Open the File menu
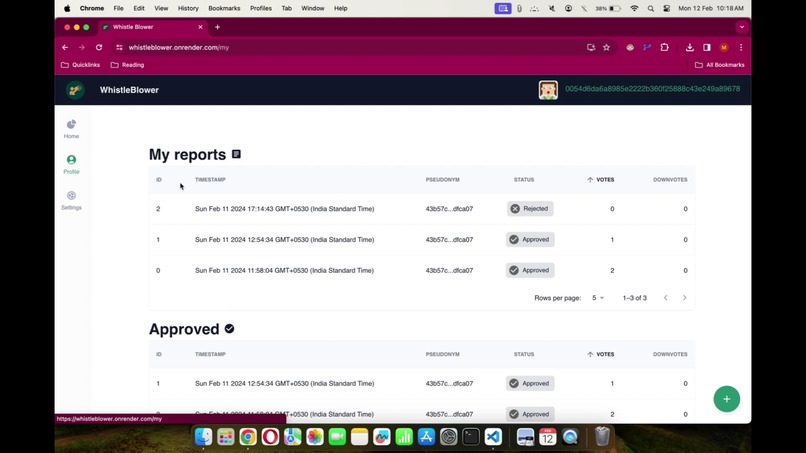 coord(118,8)
